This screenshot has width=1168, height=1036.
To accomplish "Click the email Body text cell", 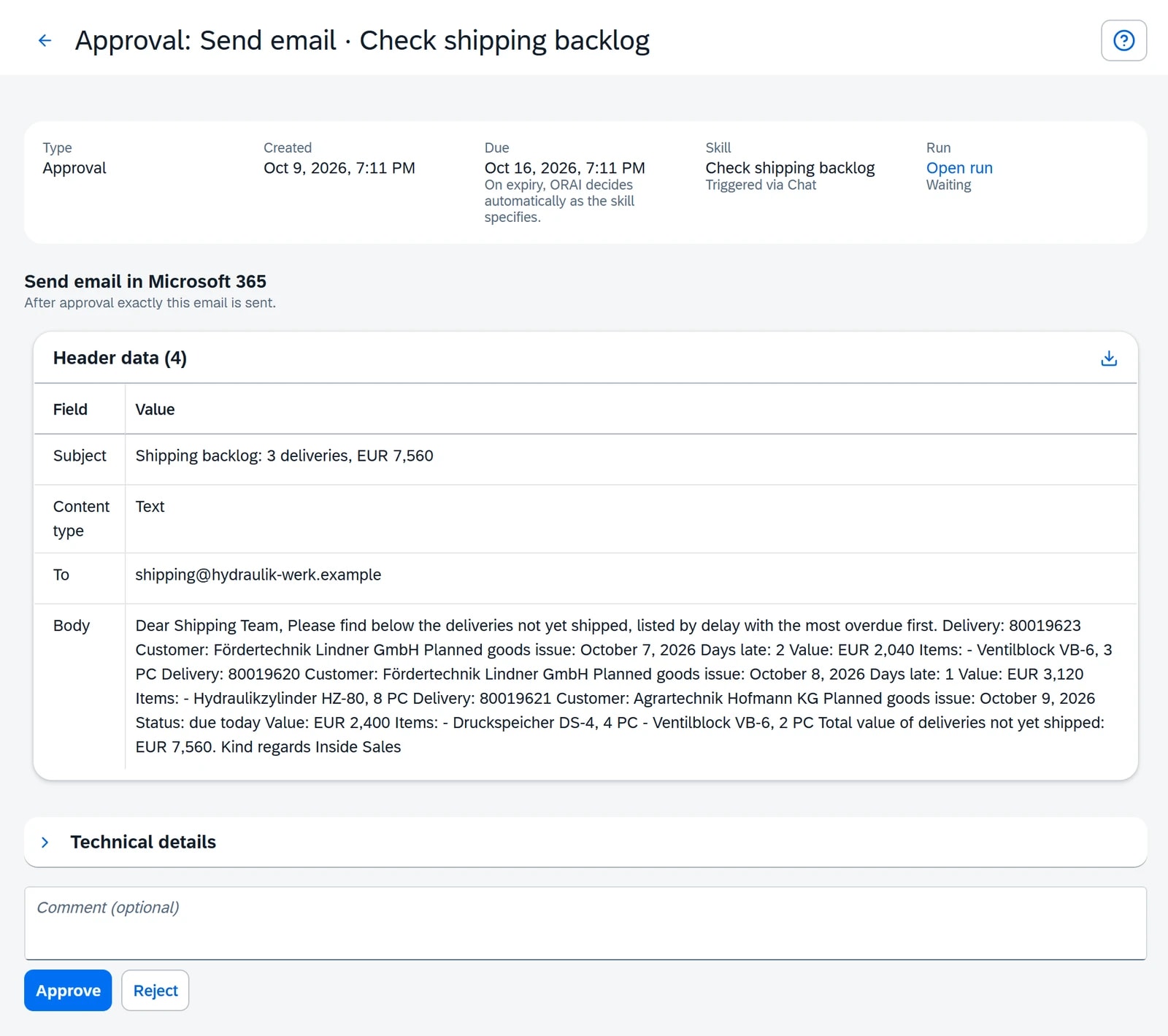I will (631, 686).
